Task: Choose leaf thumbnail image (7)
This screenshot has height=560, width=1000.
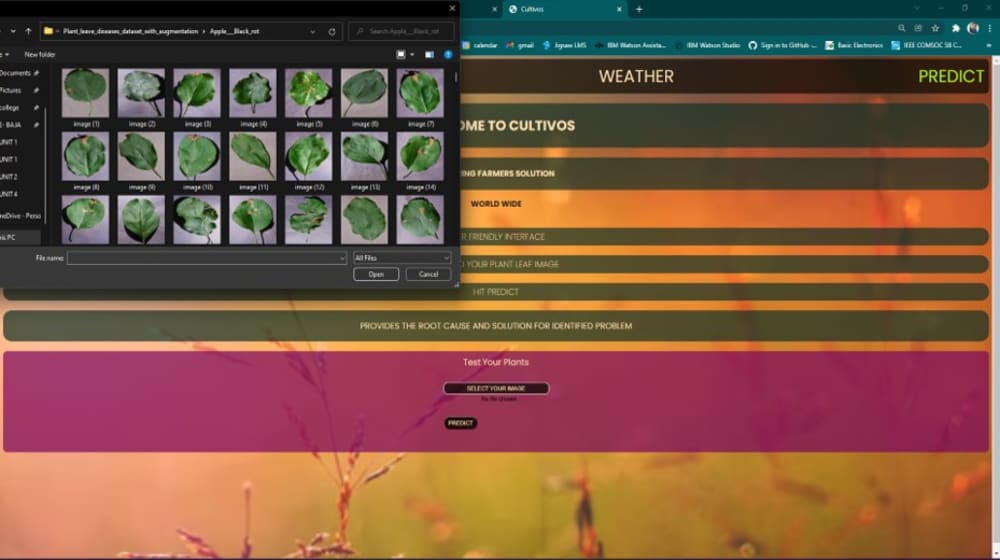Action: tap(420, 98)
